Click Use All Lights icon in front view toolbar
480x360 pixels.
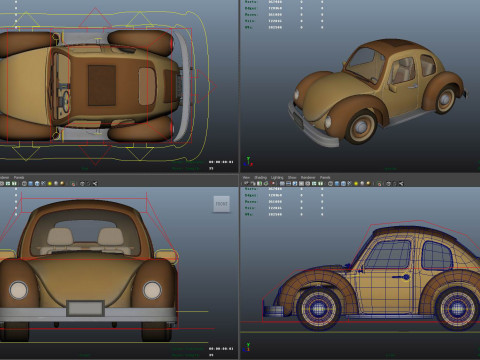pyautogui.click(x=50, y=183)
